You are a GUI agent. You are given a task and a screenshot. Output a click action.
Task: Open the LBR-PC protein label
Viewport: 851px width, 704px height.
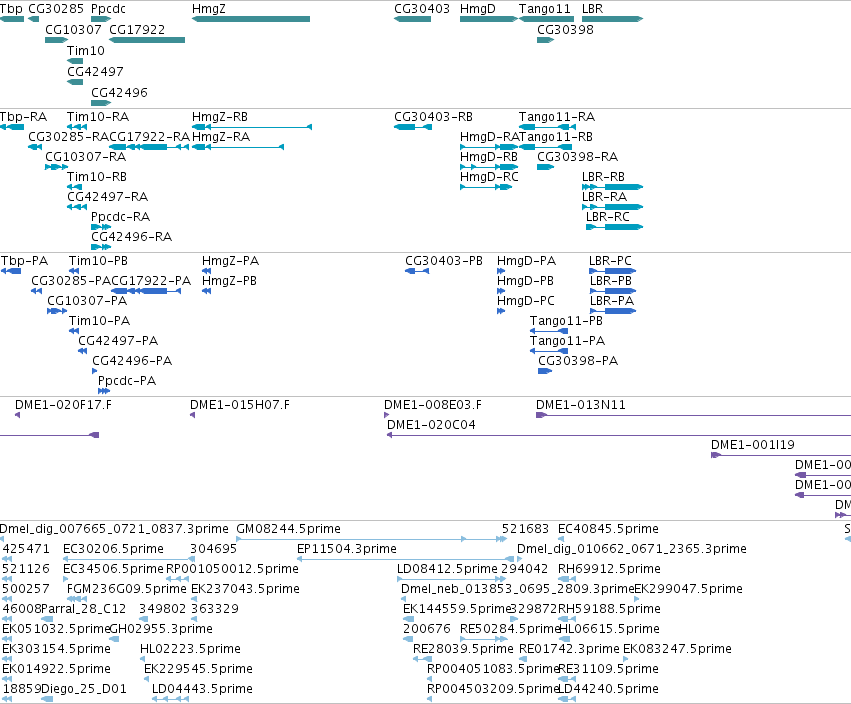(611, 261)
